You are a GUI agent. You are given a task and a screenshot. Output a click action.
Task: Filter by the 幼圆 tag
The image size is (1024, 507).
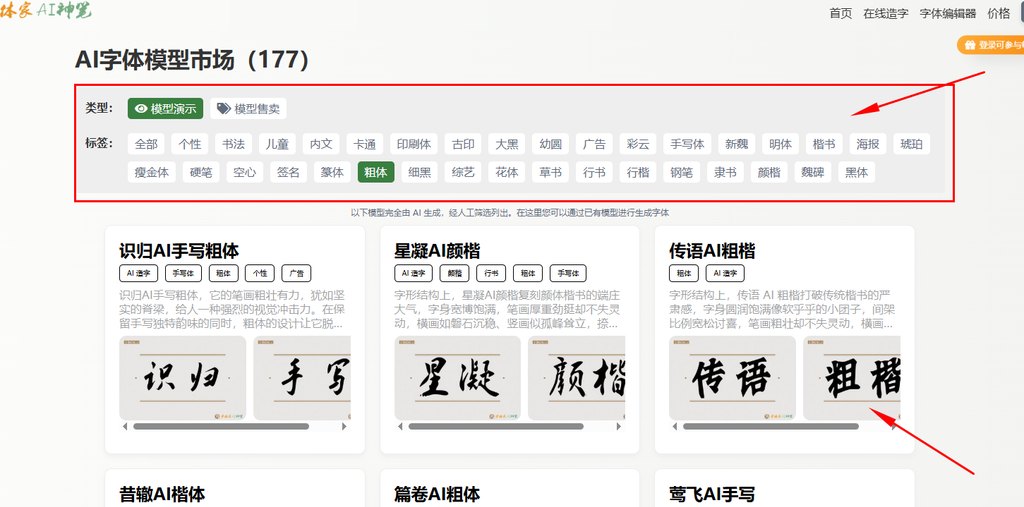551,144
